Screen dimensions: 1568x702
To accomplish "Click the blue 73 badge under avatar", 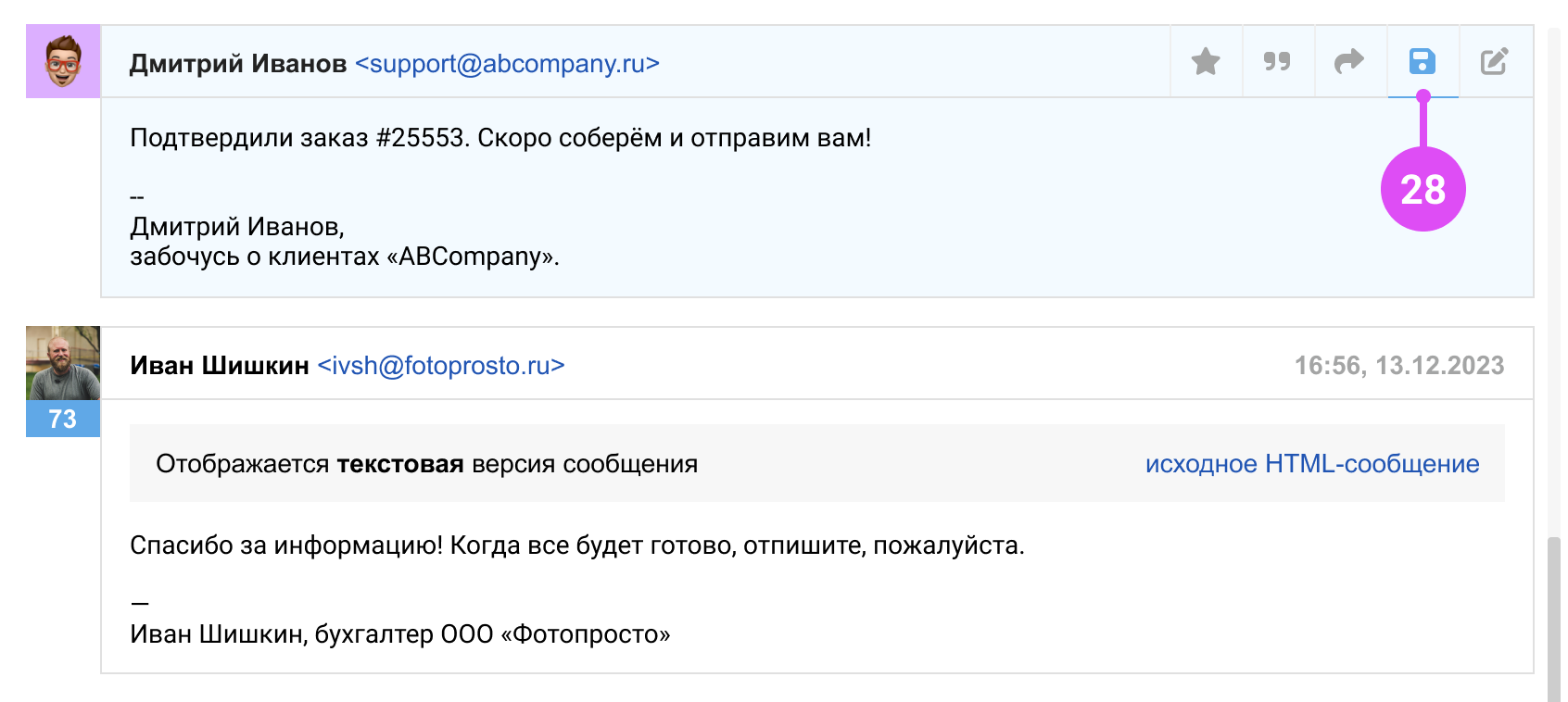I will 63,419.
